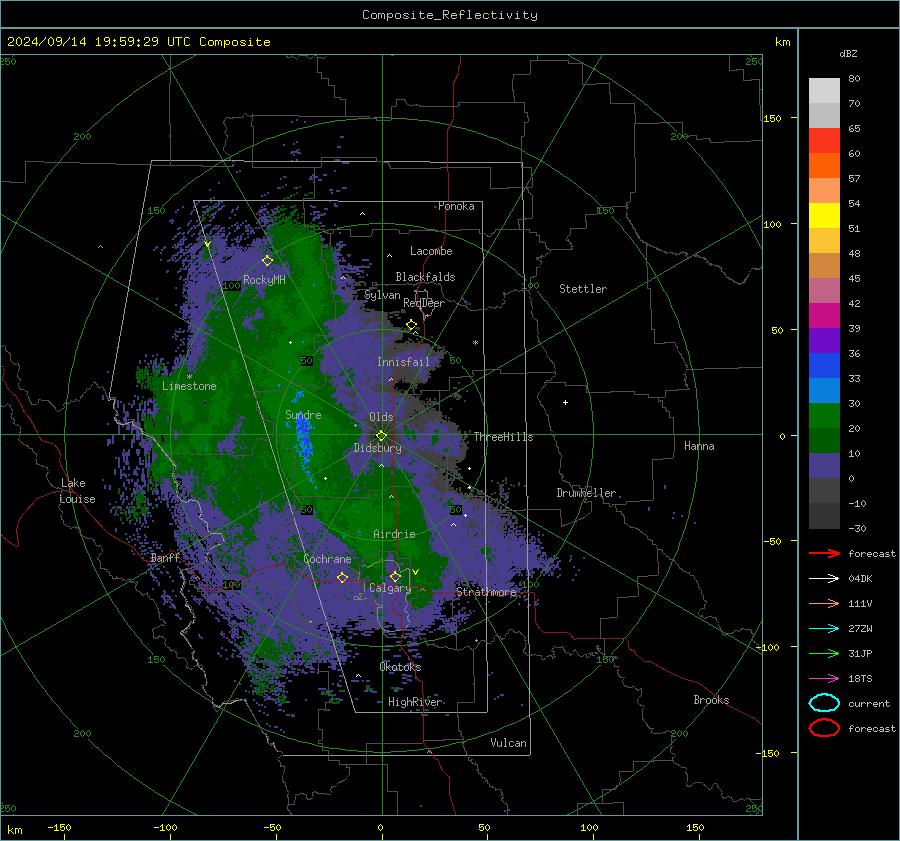The image size is (900, 841).
Task: Click the Cochrane city label
Action: click(x=327, y=559)
